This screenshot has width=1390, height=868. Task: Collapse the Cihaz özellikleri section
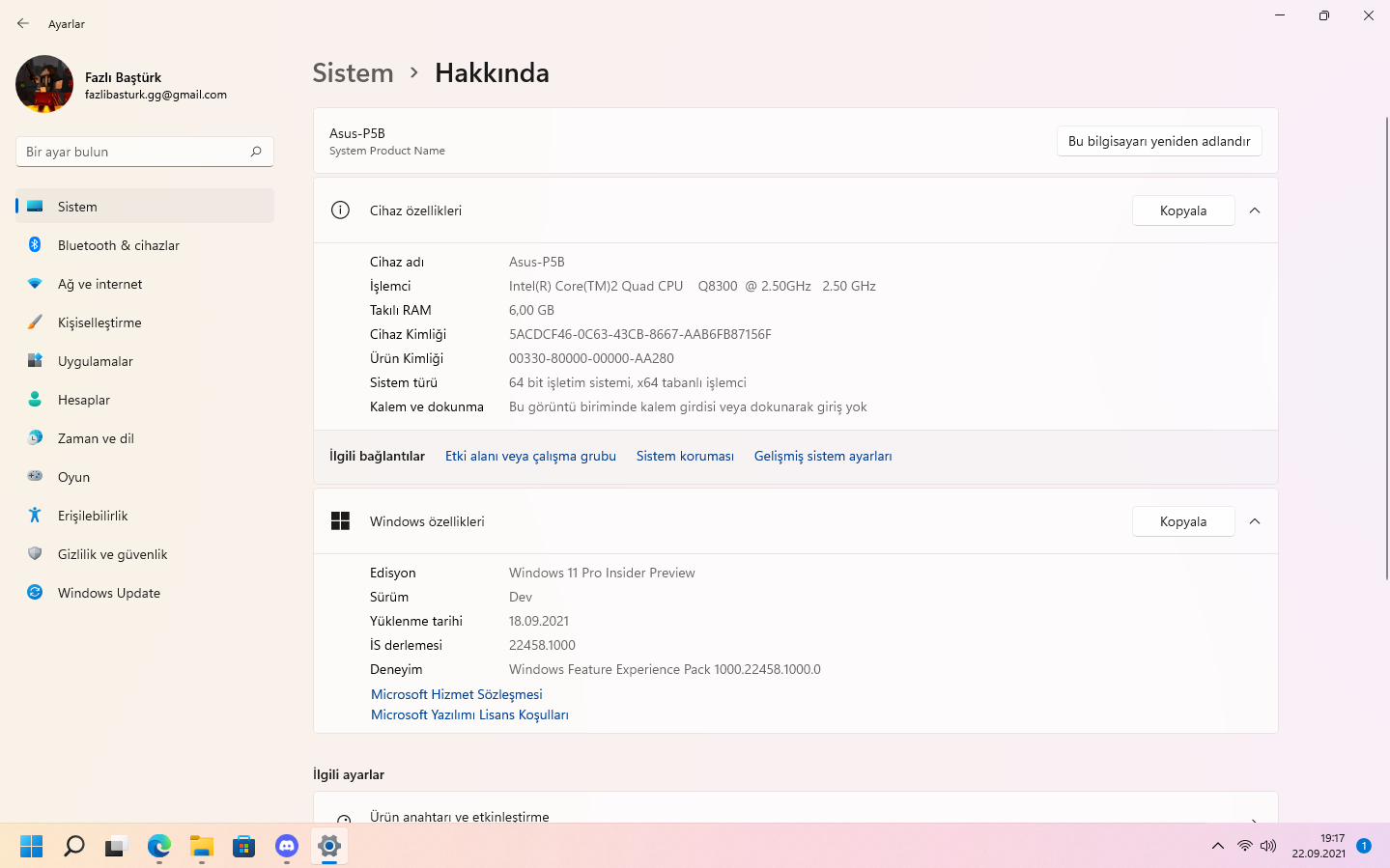[x=1255, y=210]
